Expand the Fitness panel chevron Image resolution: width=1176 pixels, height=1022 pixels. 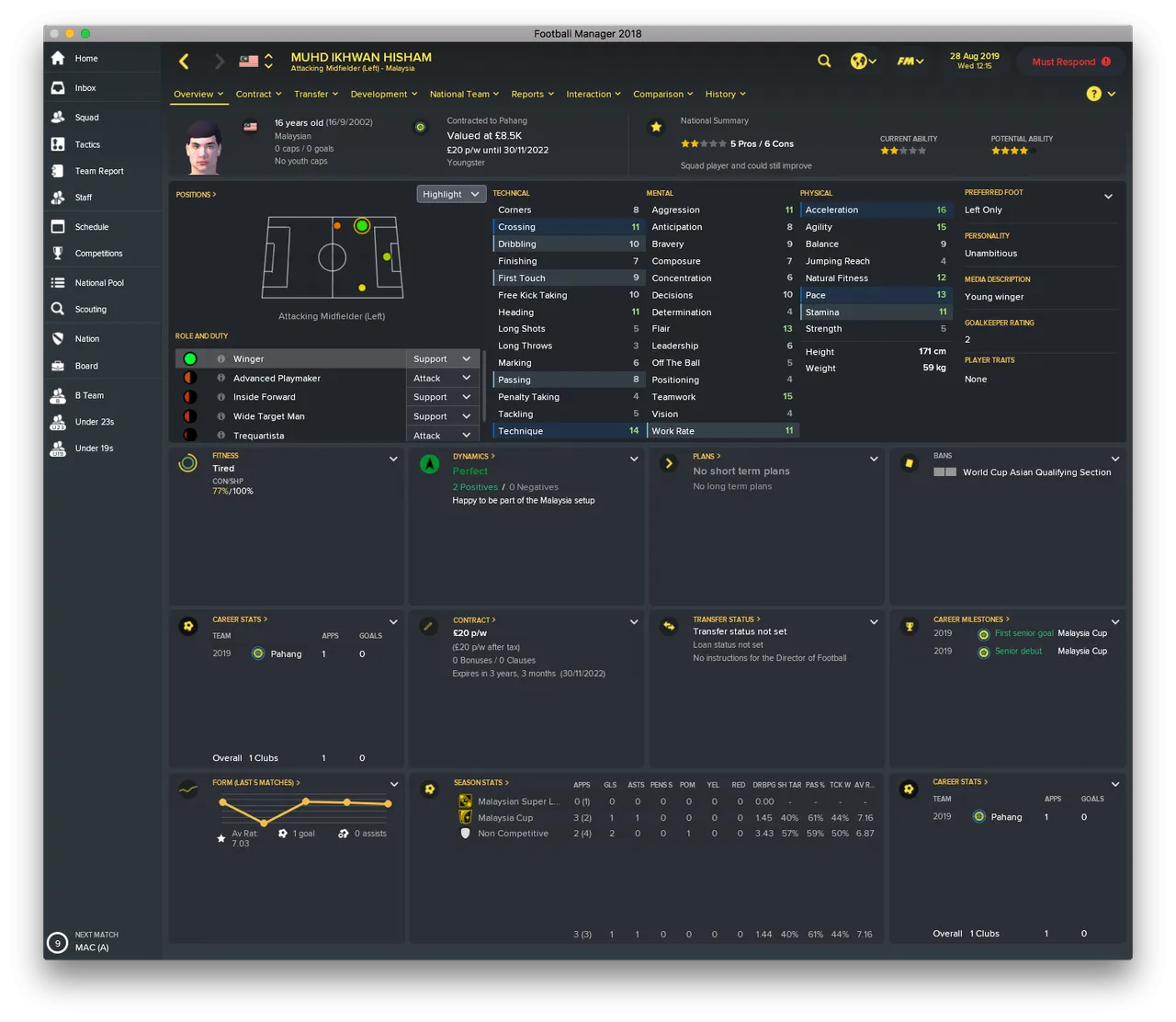393,459
